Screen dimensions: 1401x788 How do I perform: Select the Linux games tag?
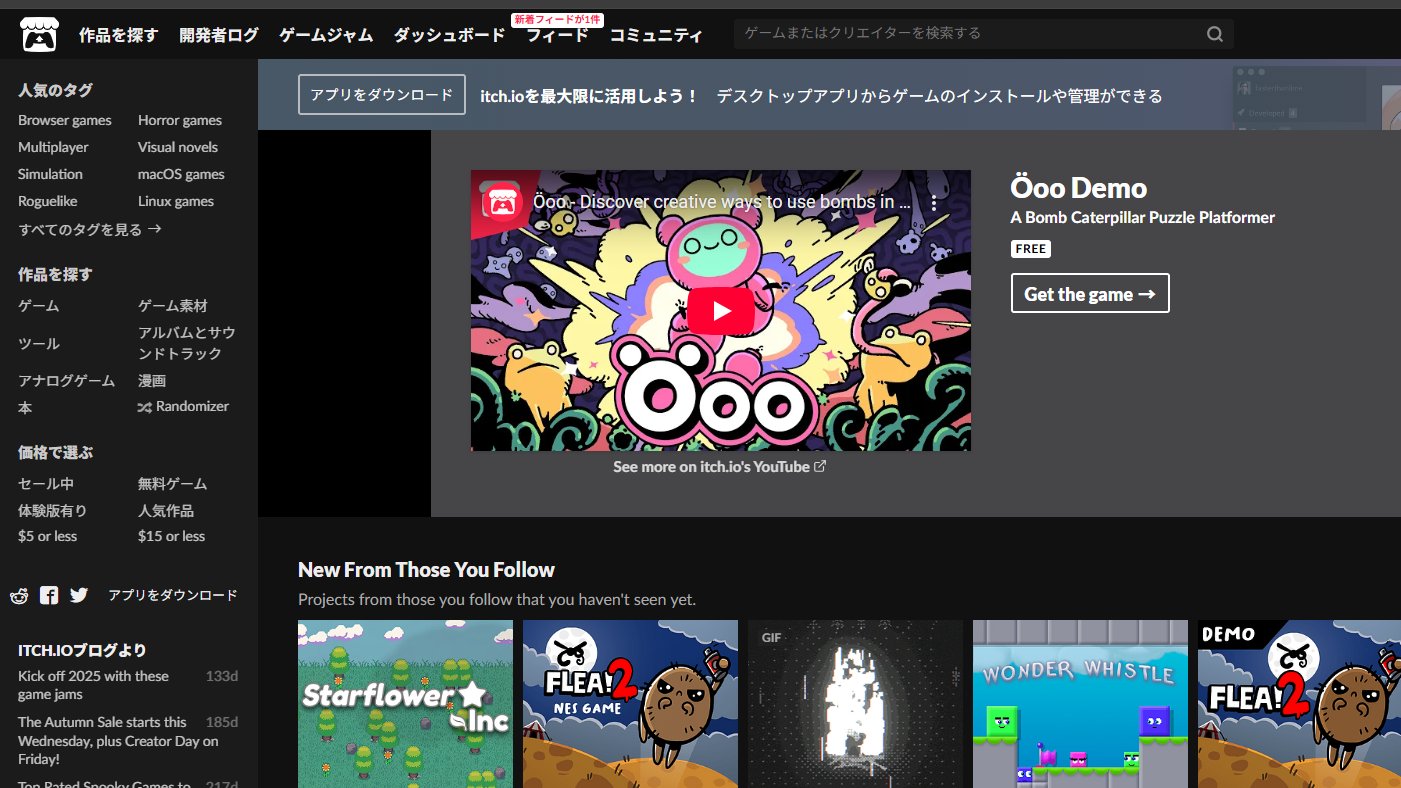pos(176,201)
